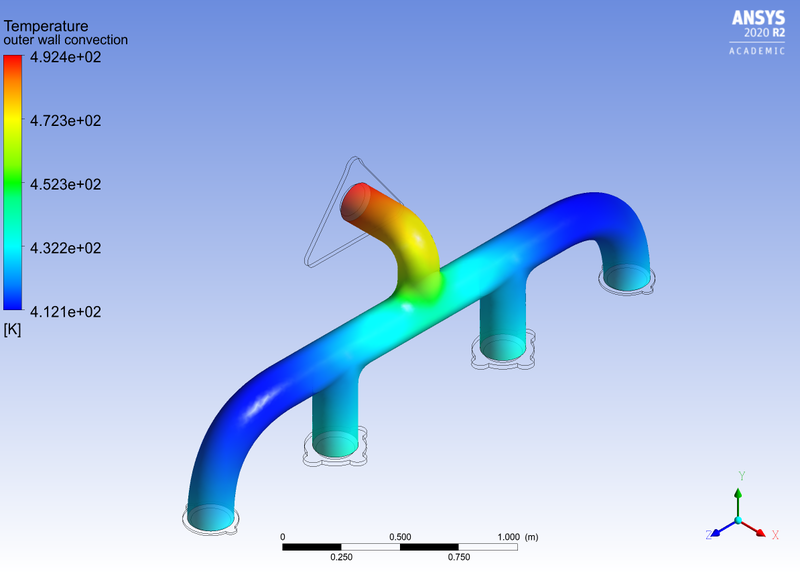This screenshot has width=800, height=574.
Task: Click the red X axis of the triad
Action: click(754, 529)
